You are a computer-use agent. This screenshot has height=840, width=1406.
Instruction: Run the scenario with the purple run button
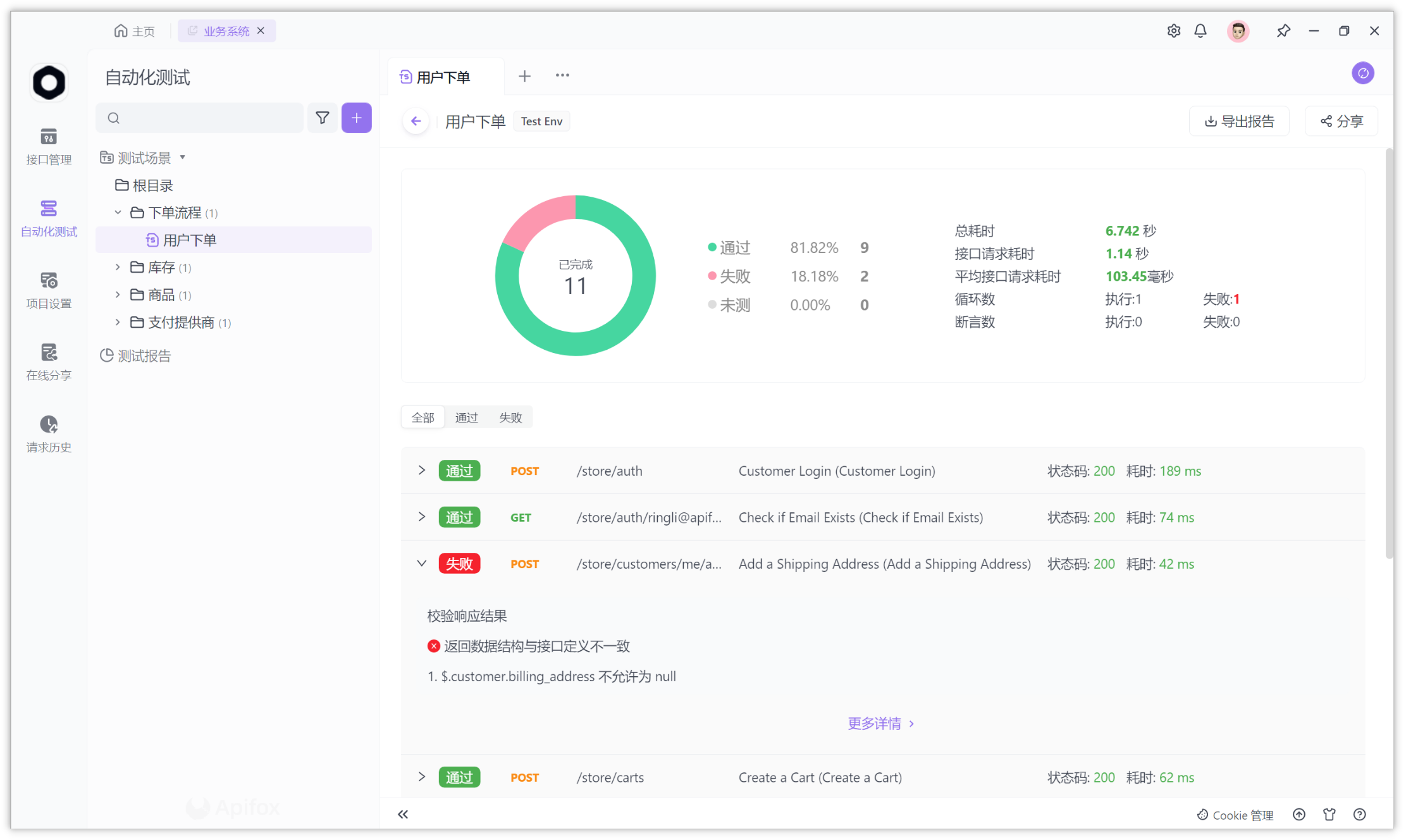point(1364,73)
